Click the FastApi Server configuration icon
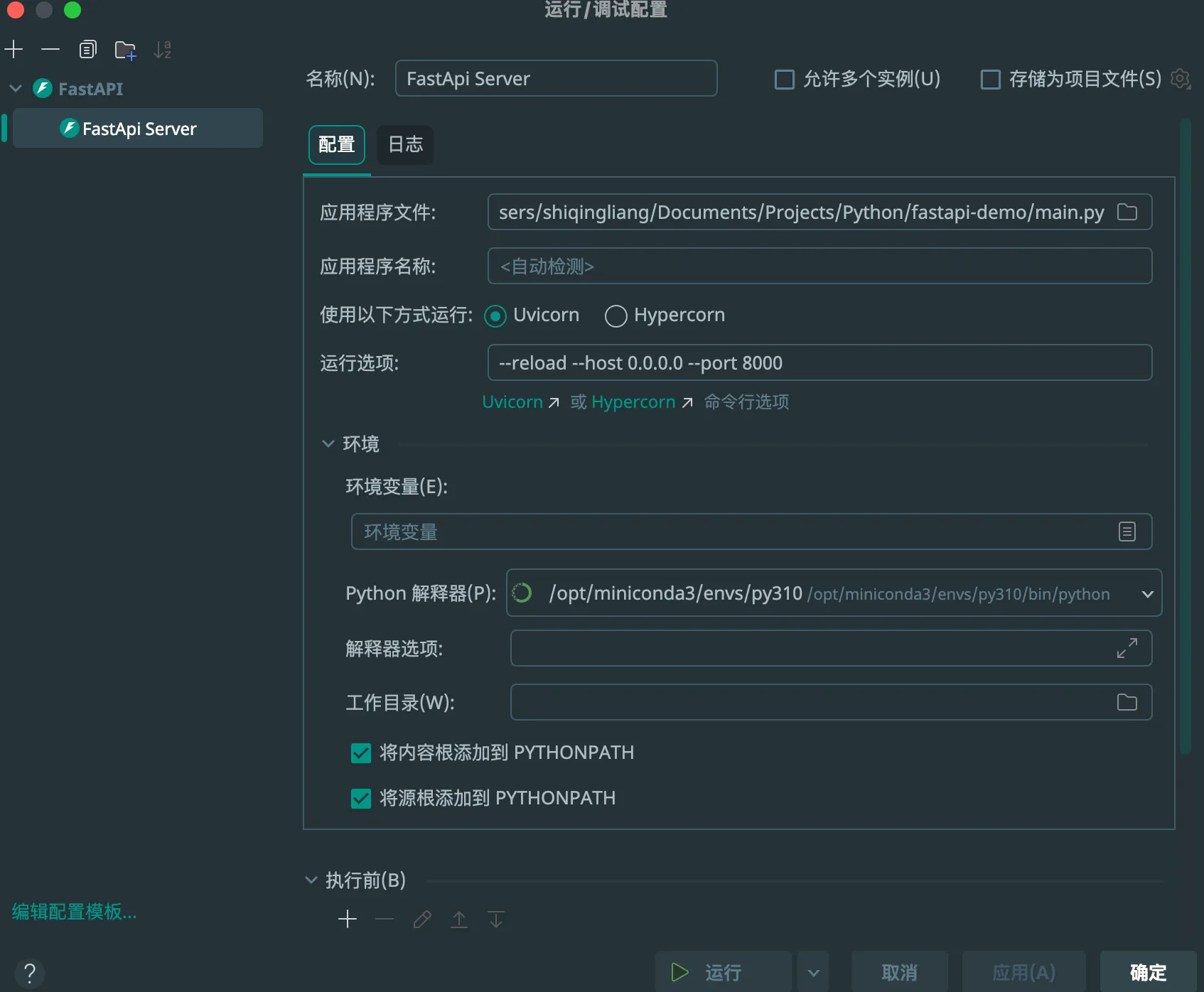 coord(69,128)
